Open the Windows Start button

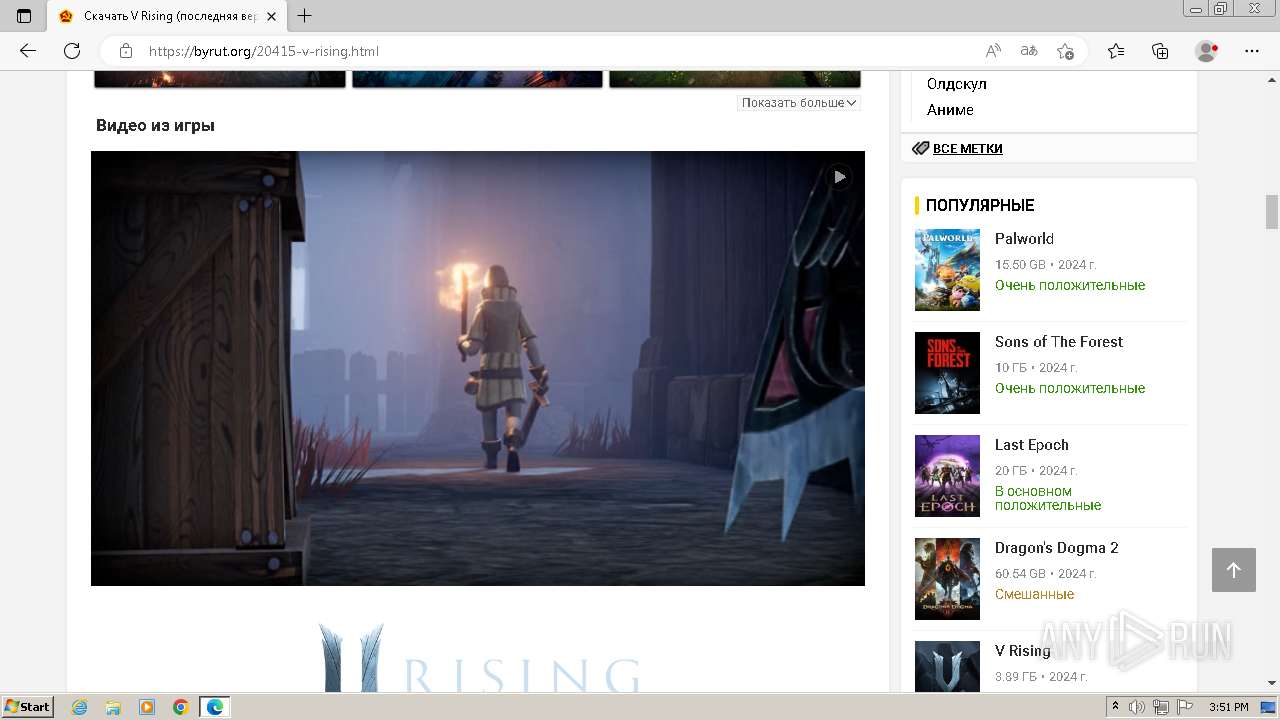coord(27,707)
